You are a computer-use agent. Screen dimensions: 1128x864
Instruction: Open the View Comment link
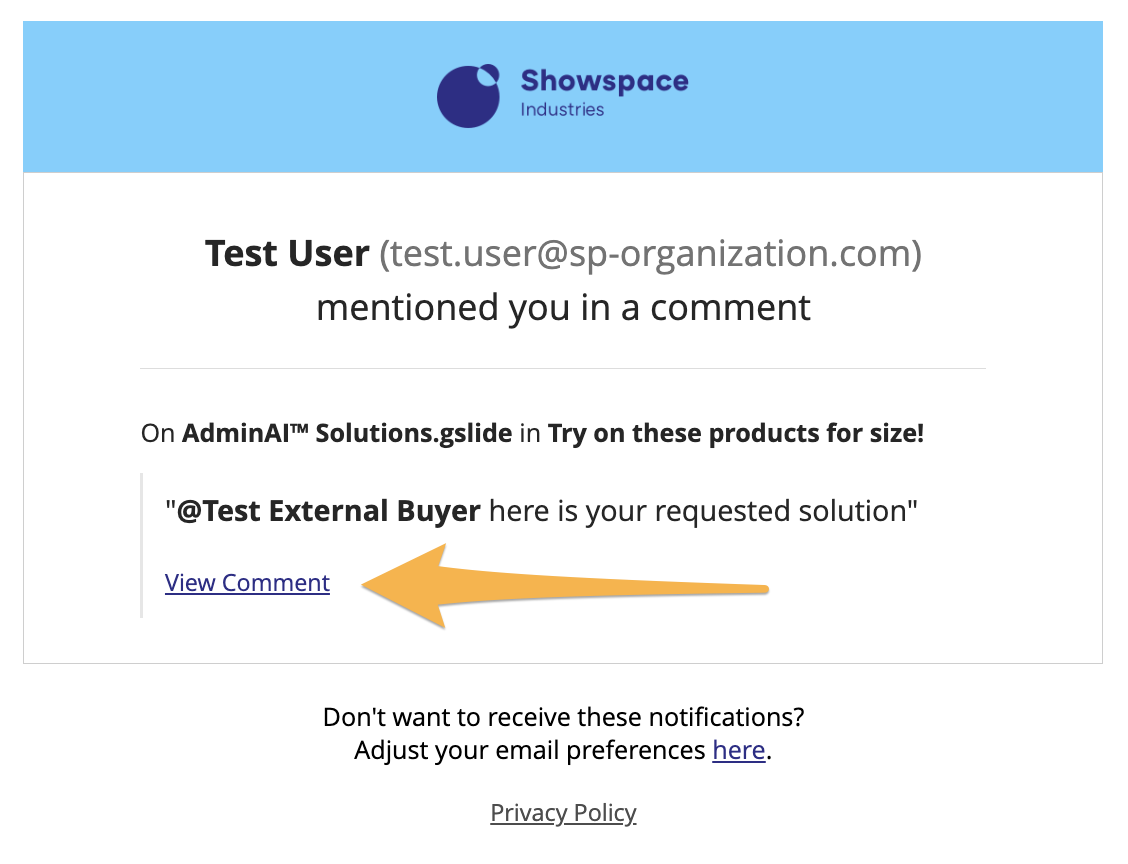(x=247, y=583)
